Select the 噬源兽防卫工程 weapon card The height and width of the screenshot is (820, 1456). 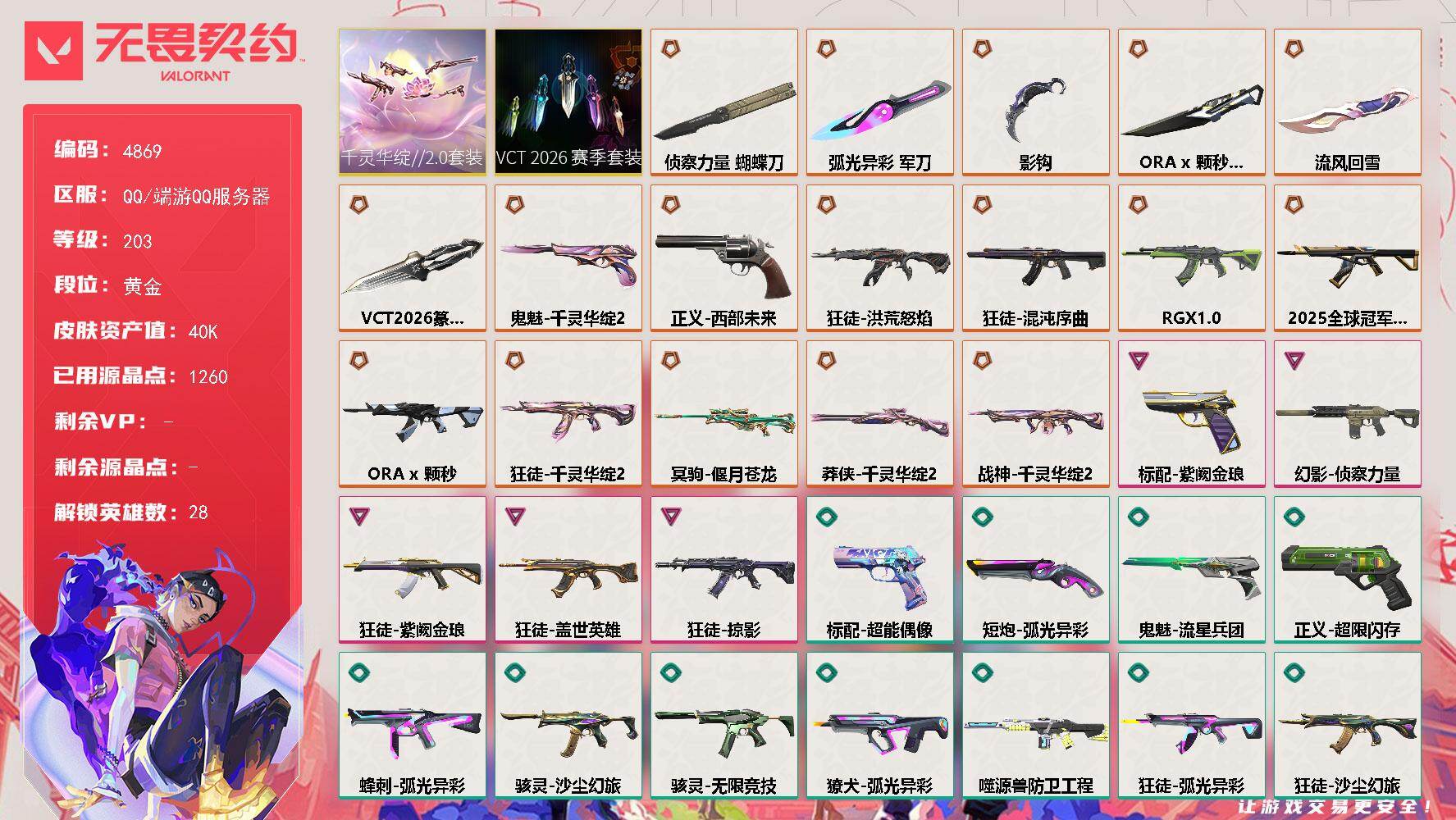1035,725
